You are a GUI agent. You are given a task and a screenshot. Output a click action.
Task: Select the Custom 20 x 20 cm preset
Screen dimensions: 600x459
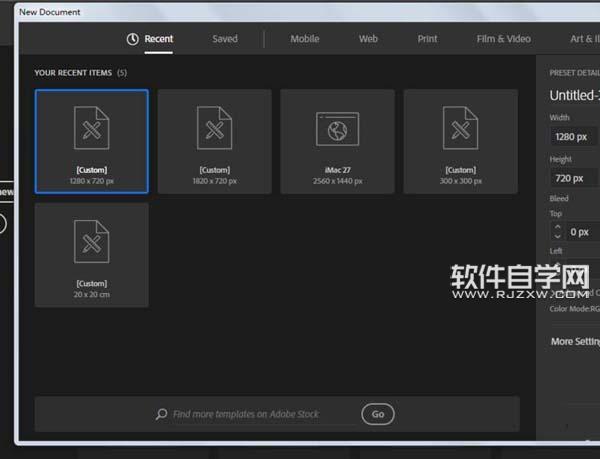[91, 255]
